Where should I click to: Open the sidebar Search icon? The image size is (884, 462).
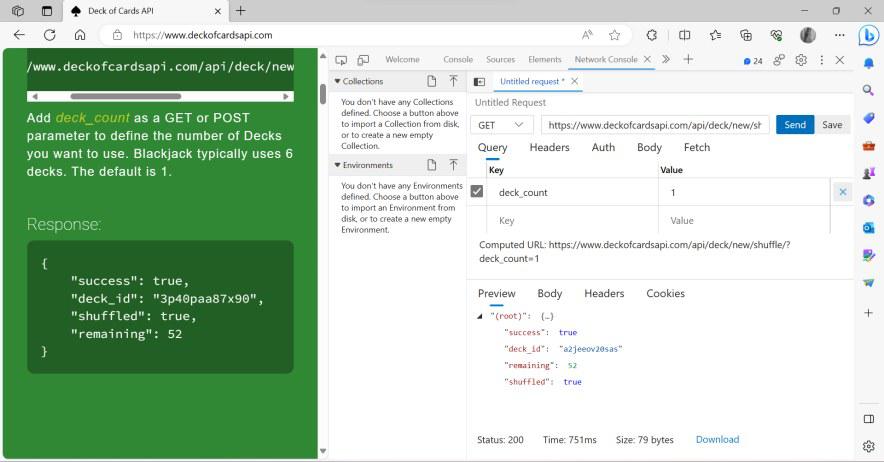click(x=869, y=90)
